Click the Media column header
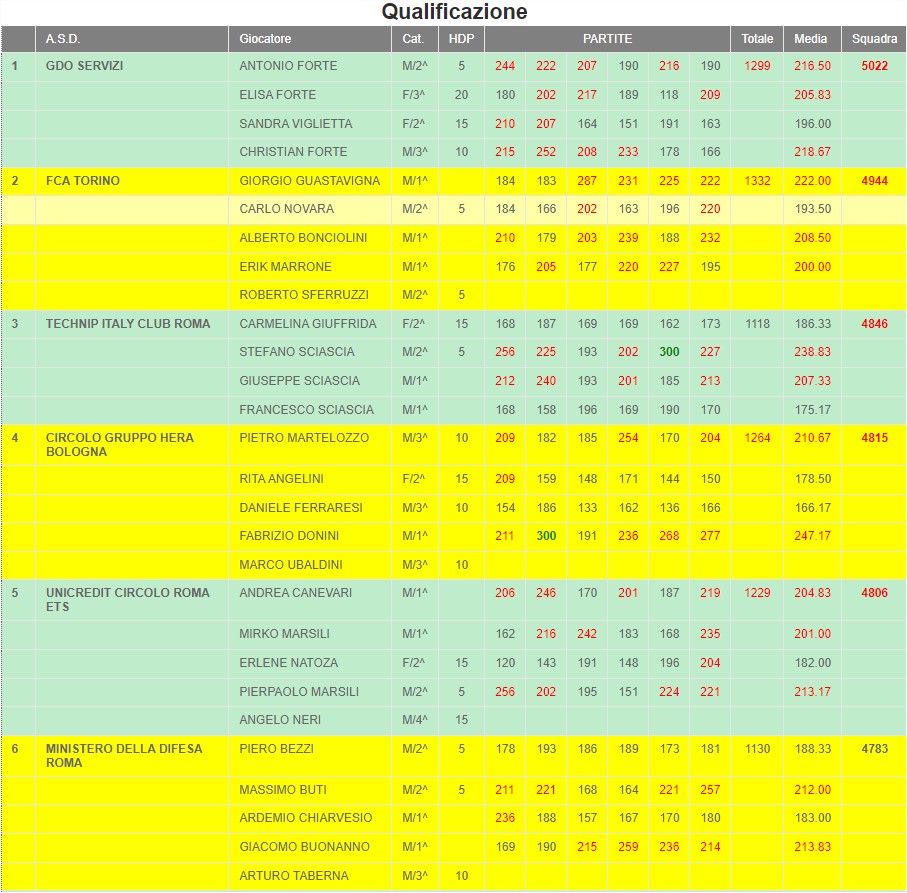Viewport: 907px width, 893px height. click(812, 39)
